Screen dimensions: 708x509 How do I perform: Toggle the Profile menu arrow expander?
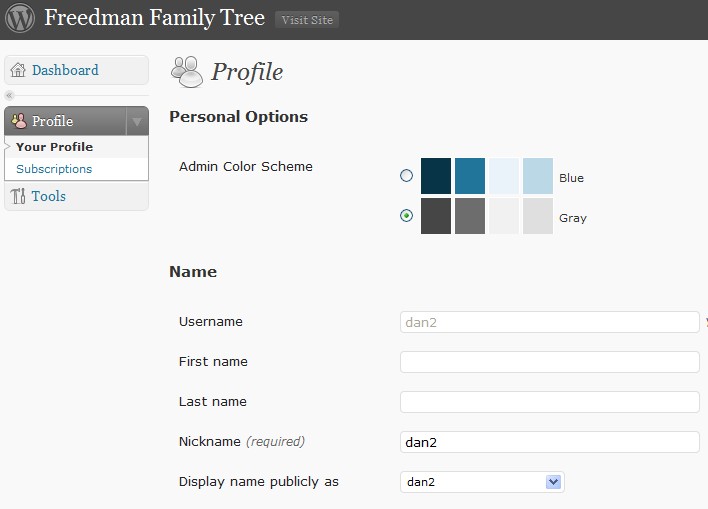click(137, 121)
